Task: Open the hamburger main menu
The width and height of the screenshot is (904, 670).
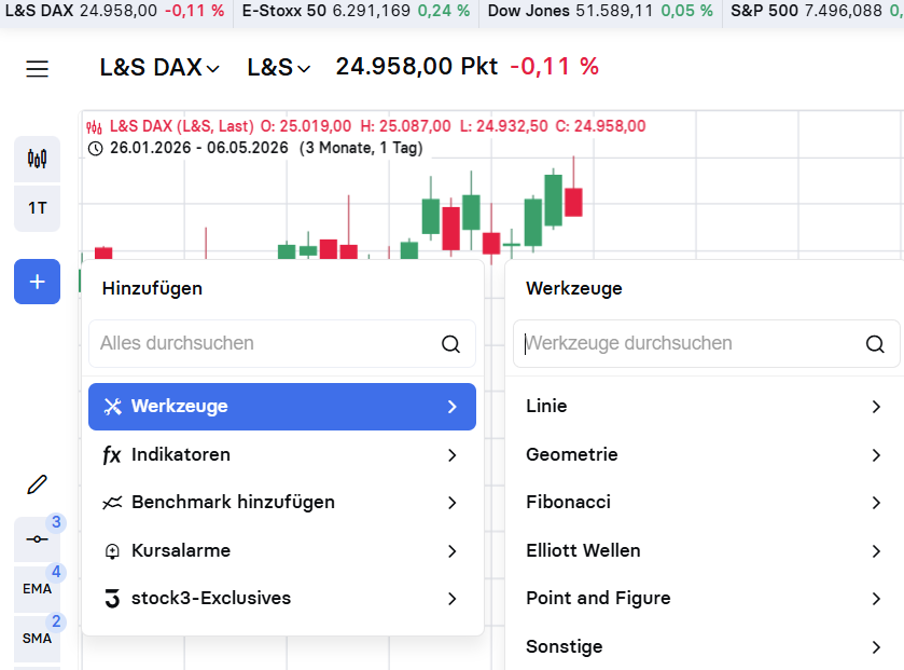Action: pos(37,69)
